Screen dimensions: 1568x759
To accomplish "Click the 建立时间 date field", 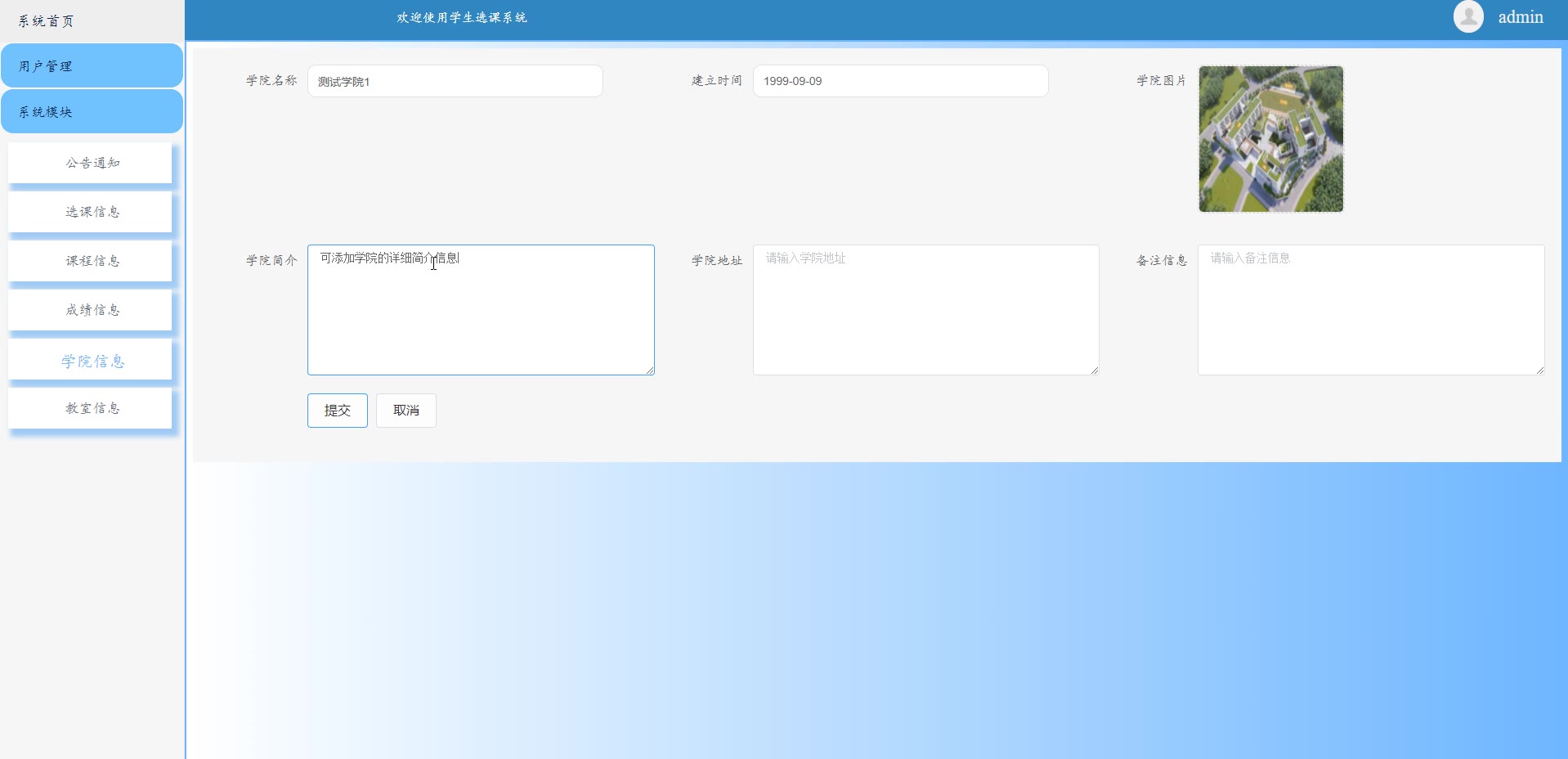I will click(900, 81).
